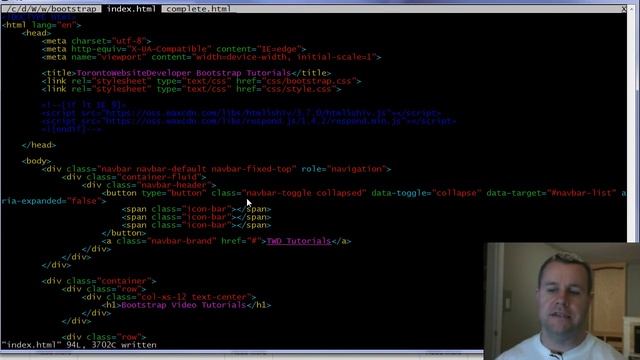Click the meta charset="utf-8" line

96,41
